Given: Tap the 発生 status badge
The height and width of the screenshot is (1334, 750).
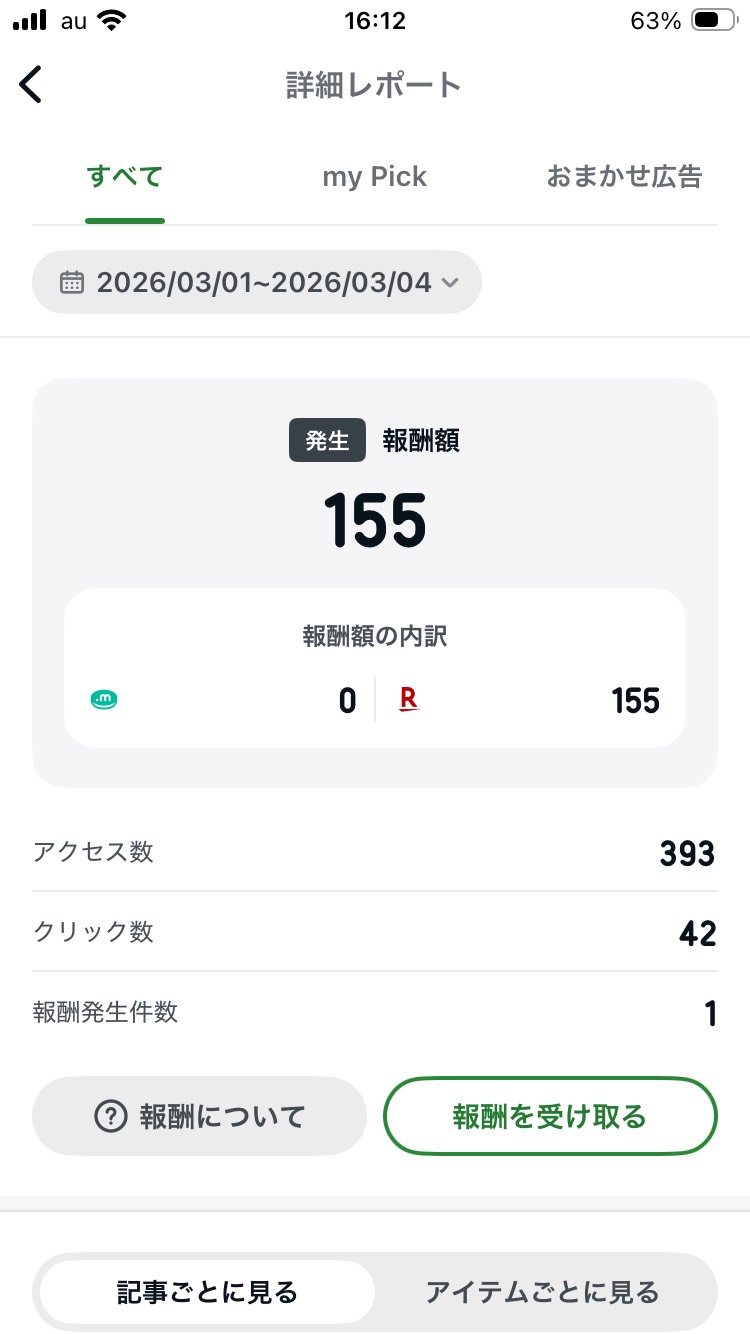Looking at the screenshot, I should pos(327,441).
